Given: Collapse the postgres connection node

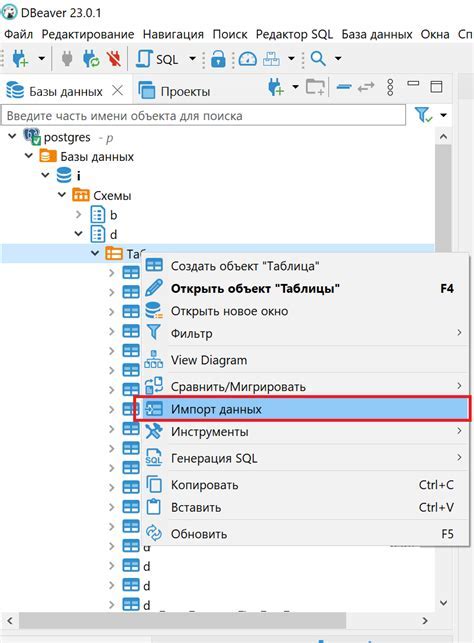Looking at the screenshot, I should tap(12, 136).
